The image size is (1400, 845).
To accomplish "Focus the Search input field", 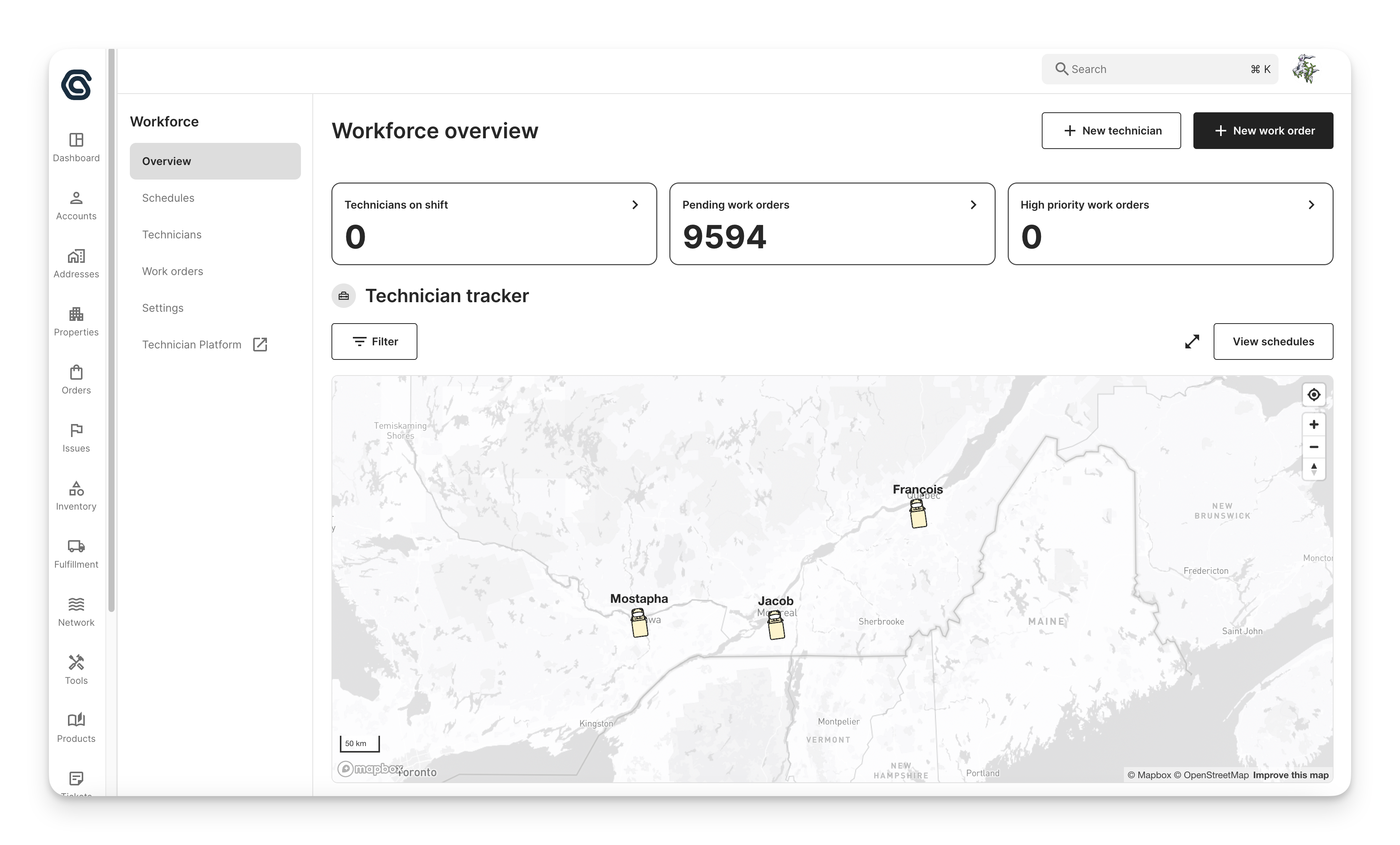I will click(1160, 69).
